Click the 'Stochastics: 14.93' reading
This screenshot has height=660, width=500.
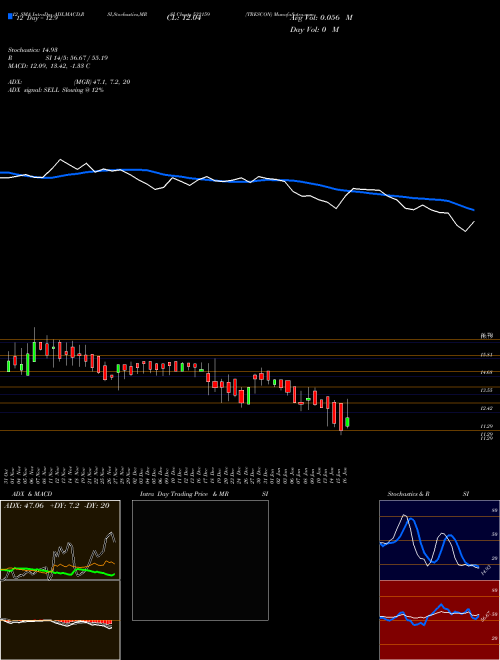tap(32, 50)
